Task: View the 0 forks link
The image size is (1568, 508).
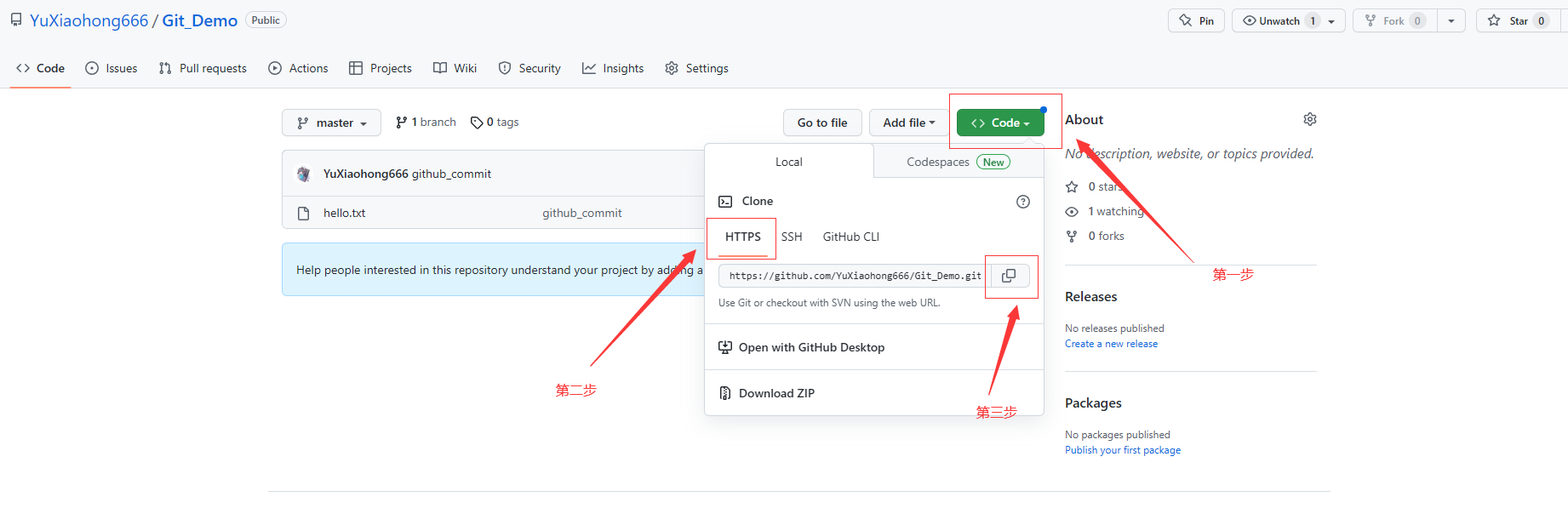Action: click(1095, 237)
